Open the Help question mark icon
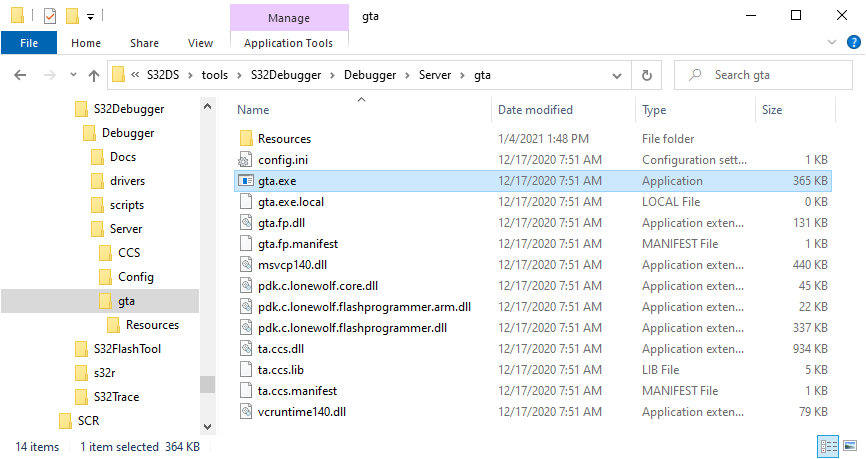The width and height of the screenshot is (866, 459). click(853, 43)
